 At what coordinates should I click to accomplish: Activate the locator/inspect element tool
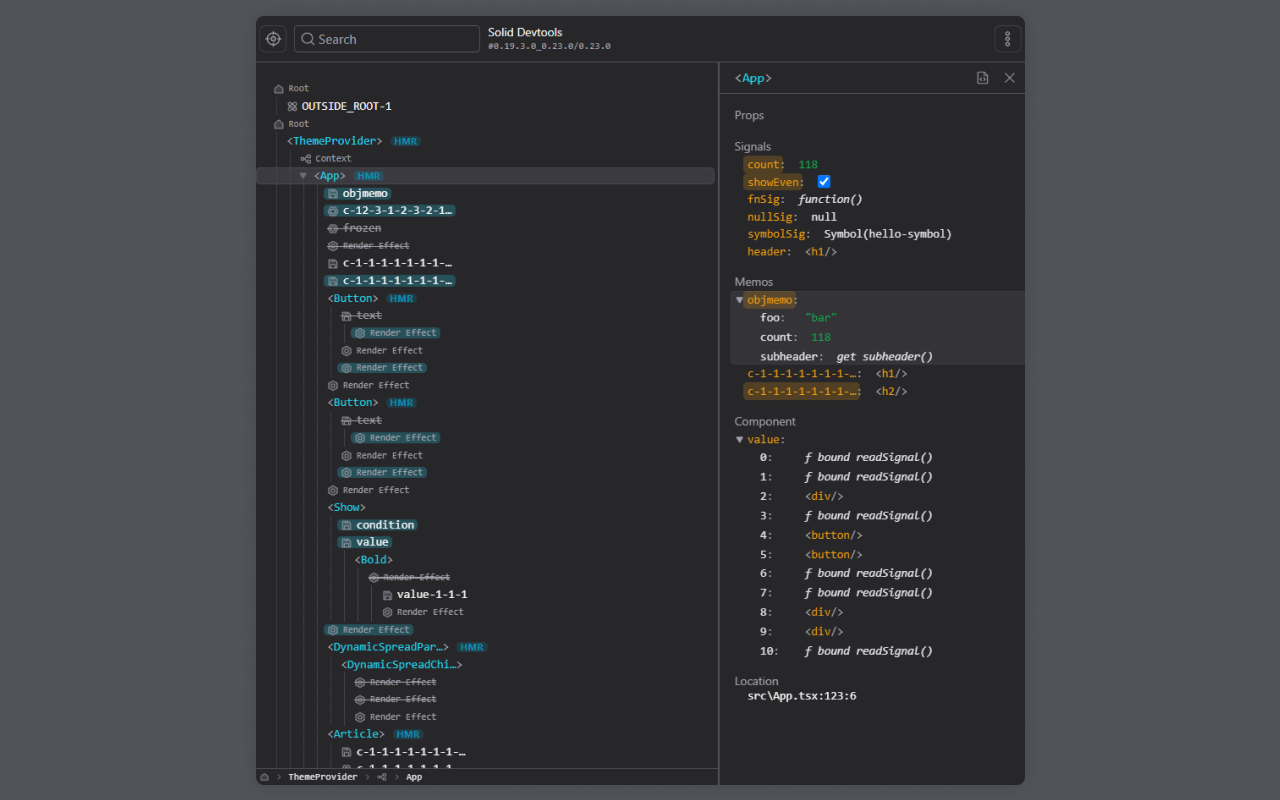click(273, 38)
